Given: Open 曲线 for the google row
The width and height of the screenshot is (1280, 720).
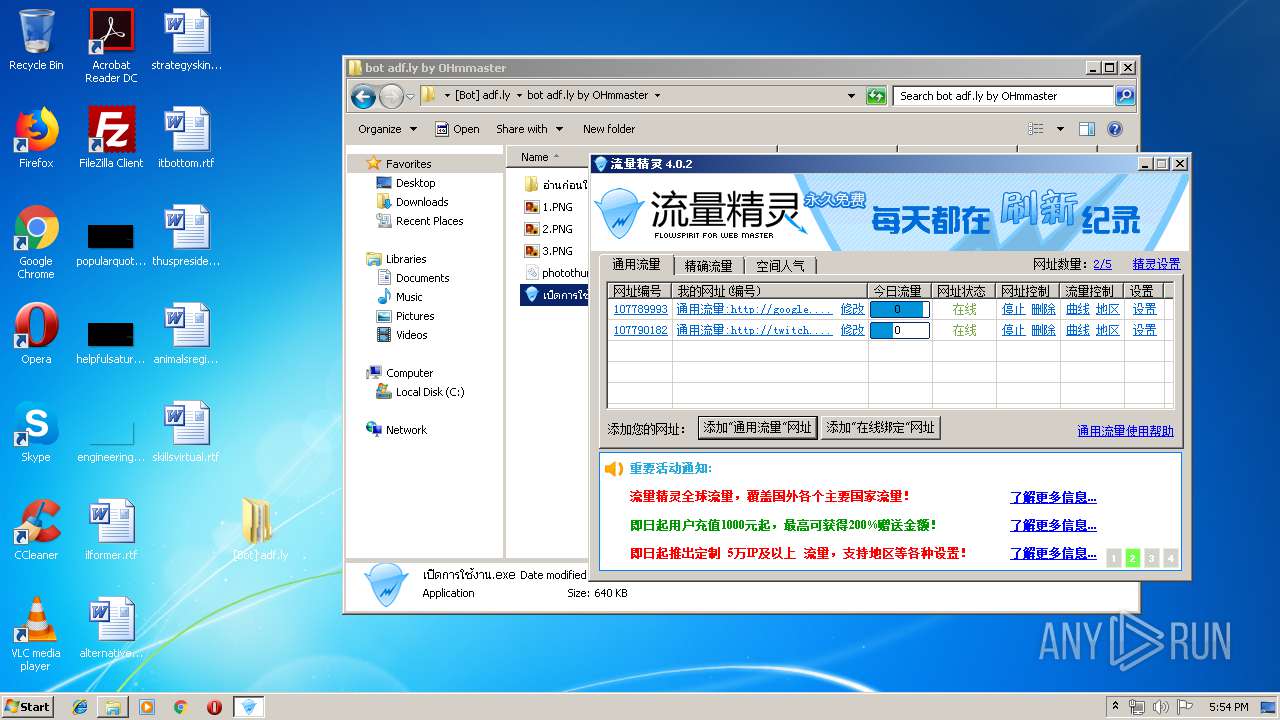Looking at the screenshot, I should click(x=1077, y=310).
